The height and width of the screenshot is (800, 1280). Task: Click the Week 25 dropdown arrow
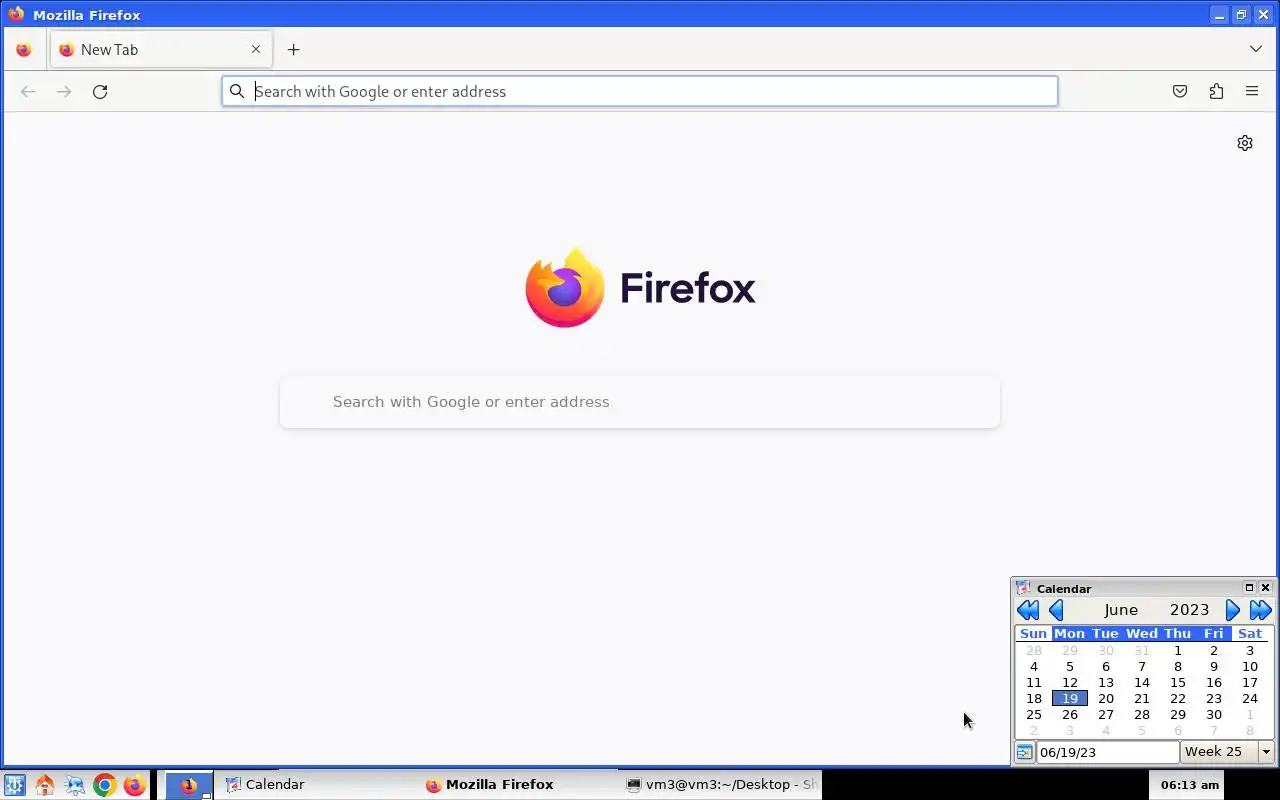(x=1266, y=752)
